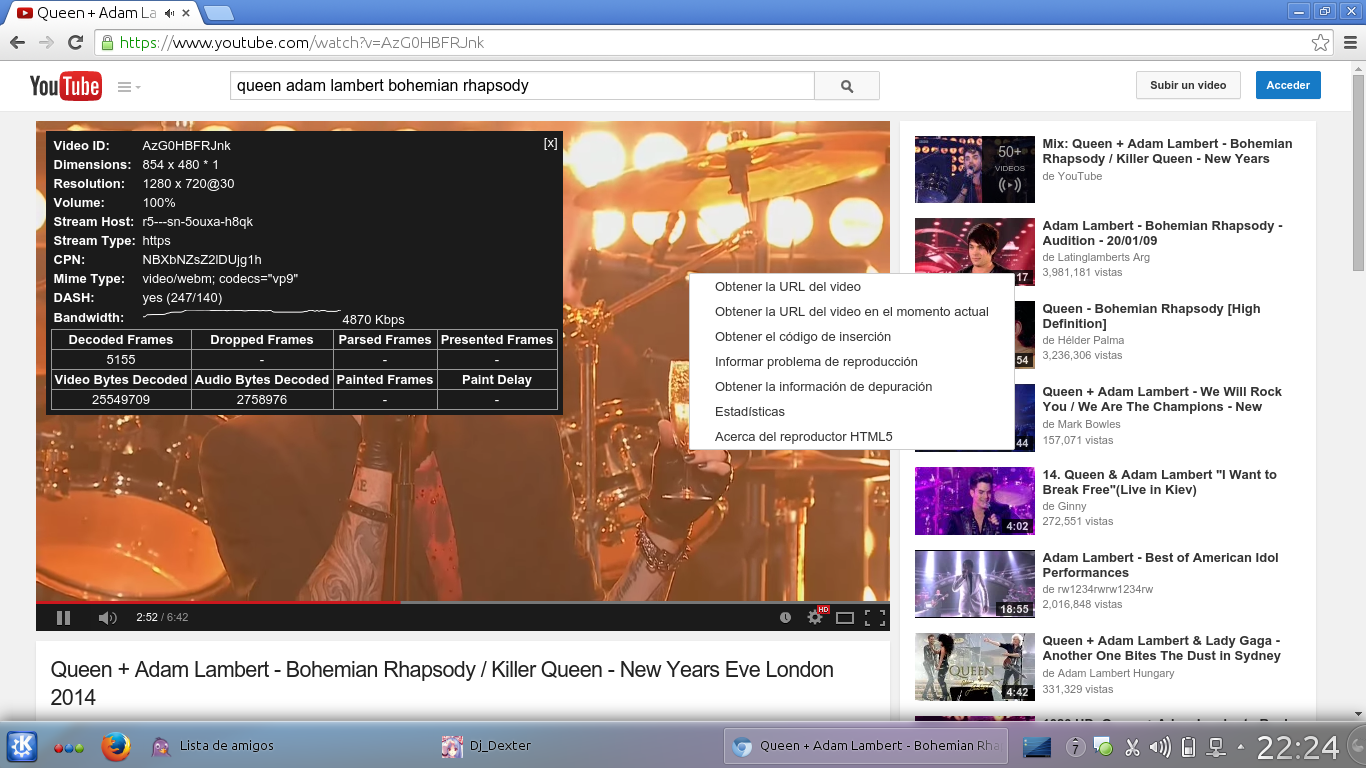This screenshot has height=768, width=1366.
Task: Open a new tab button
Action: [218, 13]
